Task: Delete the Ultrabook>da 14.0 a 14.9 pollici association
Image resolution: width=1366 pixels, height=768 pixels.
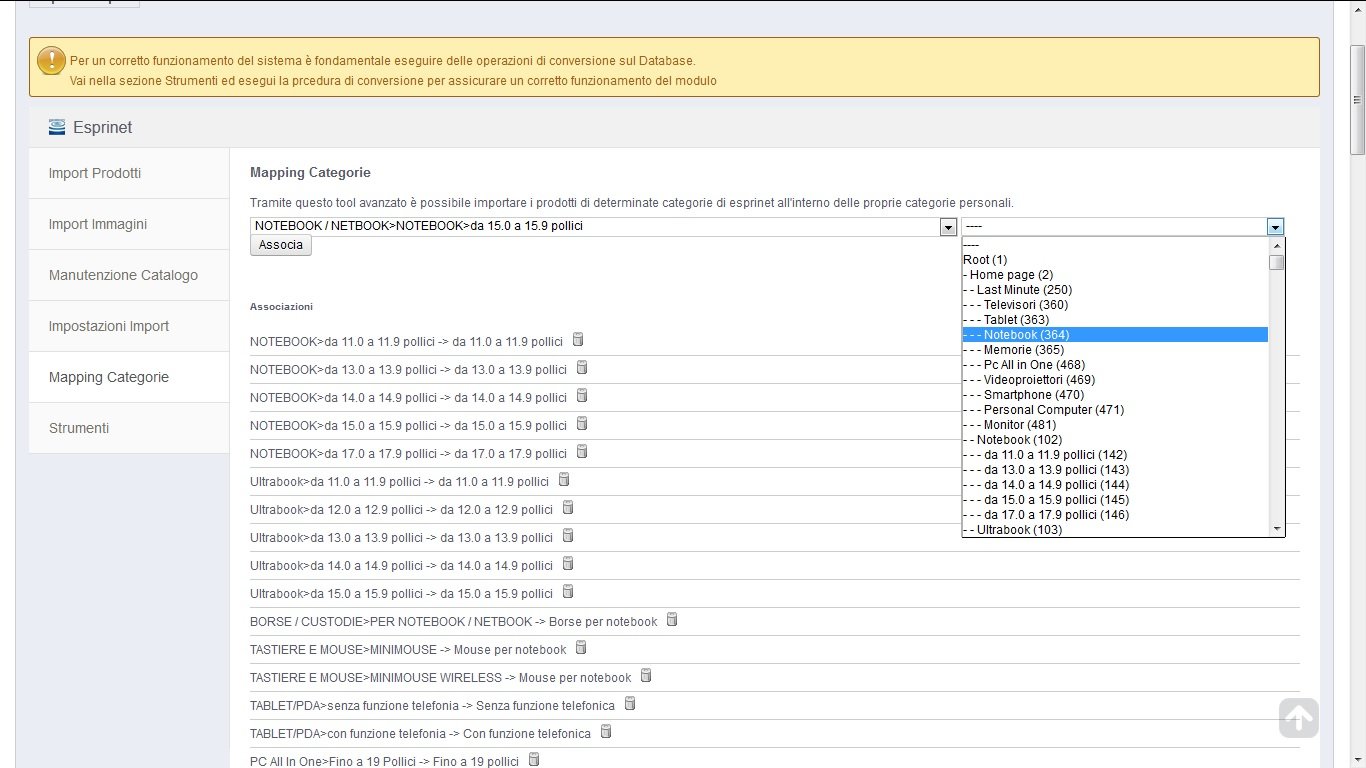Action: [x=568, y=564]
